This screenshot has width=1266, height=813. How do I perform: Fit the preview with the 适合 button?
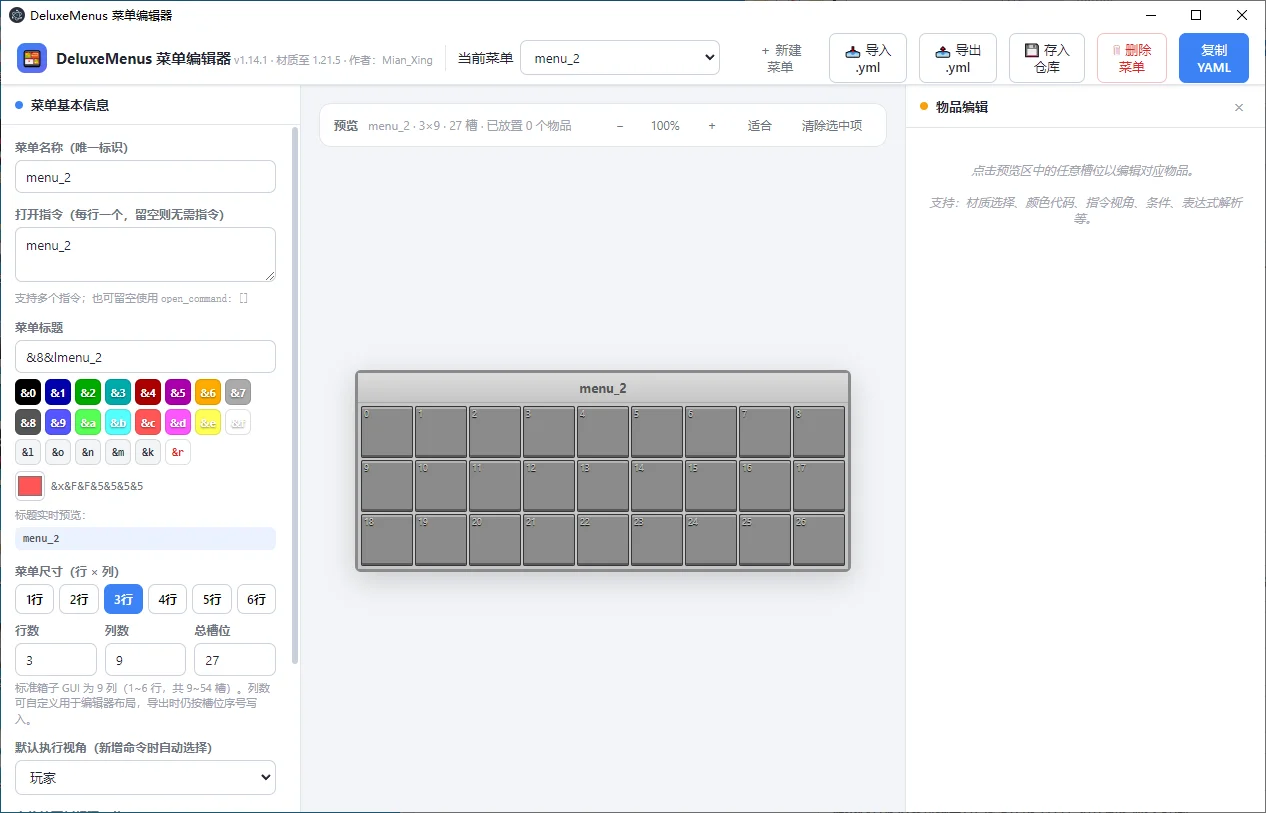tap(760, 126)
